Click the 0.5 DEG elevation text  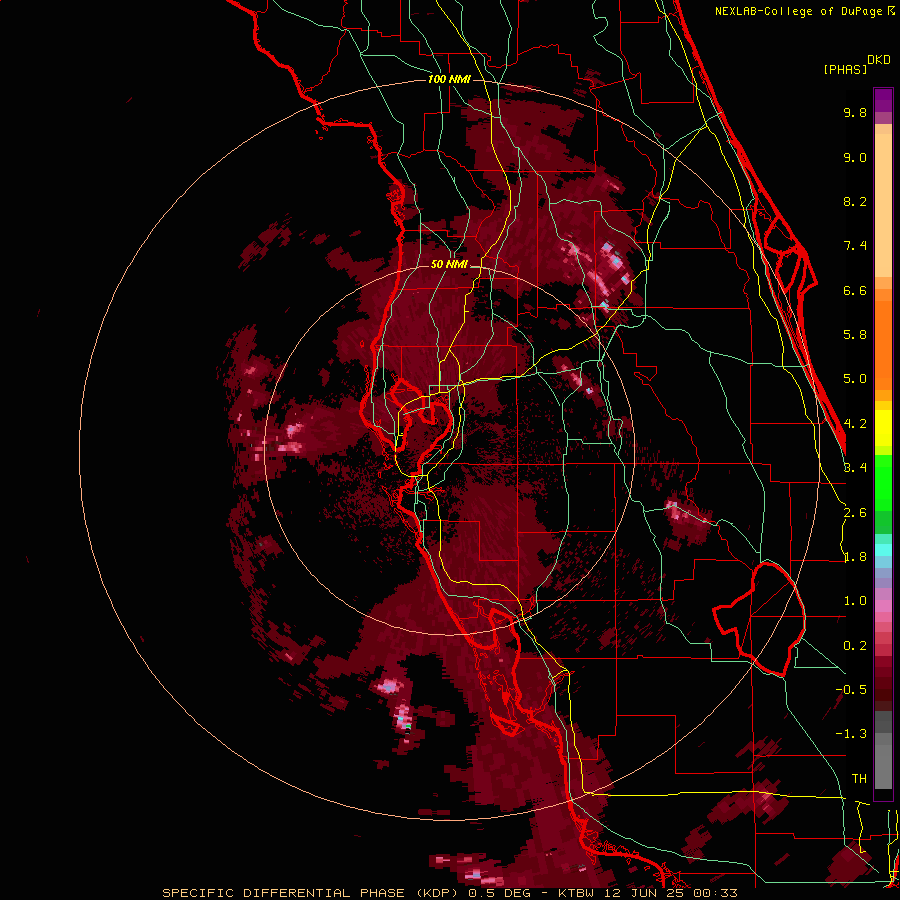[499, 893]
